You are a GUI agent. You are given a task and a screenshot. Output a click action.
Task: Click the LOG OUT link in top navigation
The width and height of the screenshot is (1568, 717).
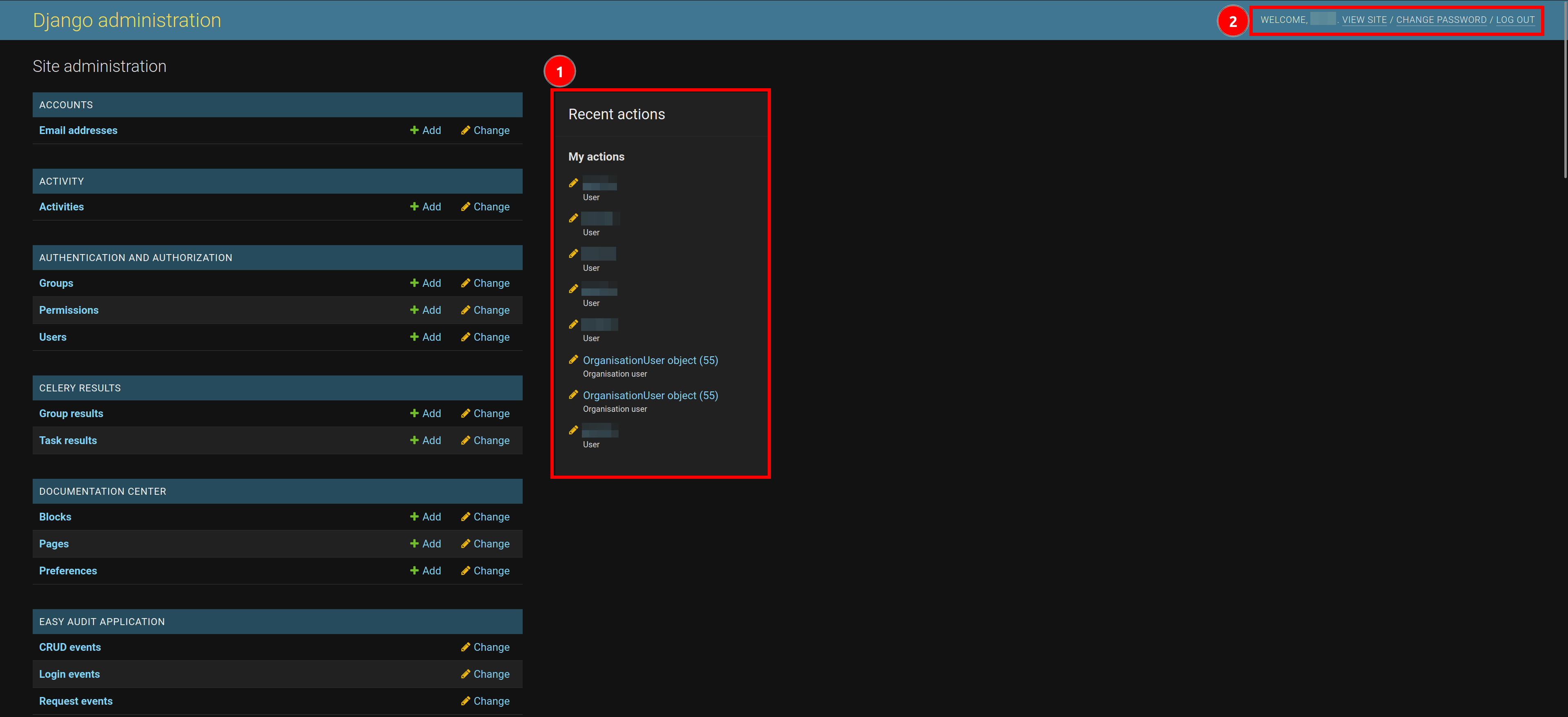coord(1516,19)
